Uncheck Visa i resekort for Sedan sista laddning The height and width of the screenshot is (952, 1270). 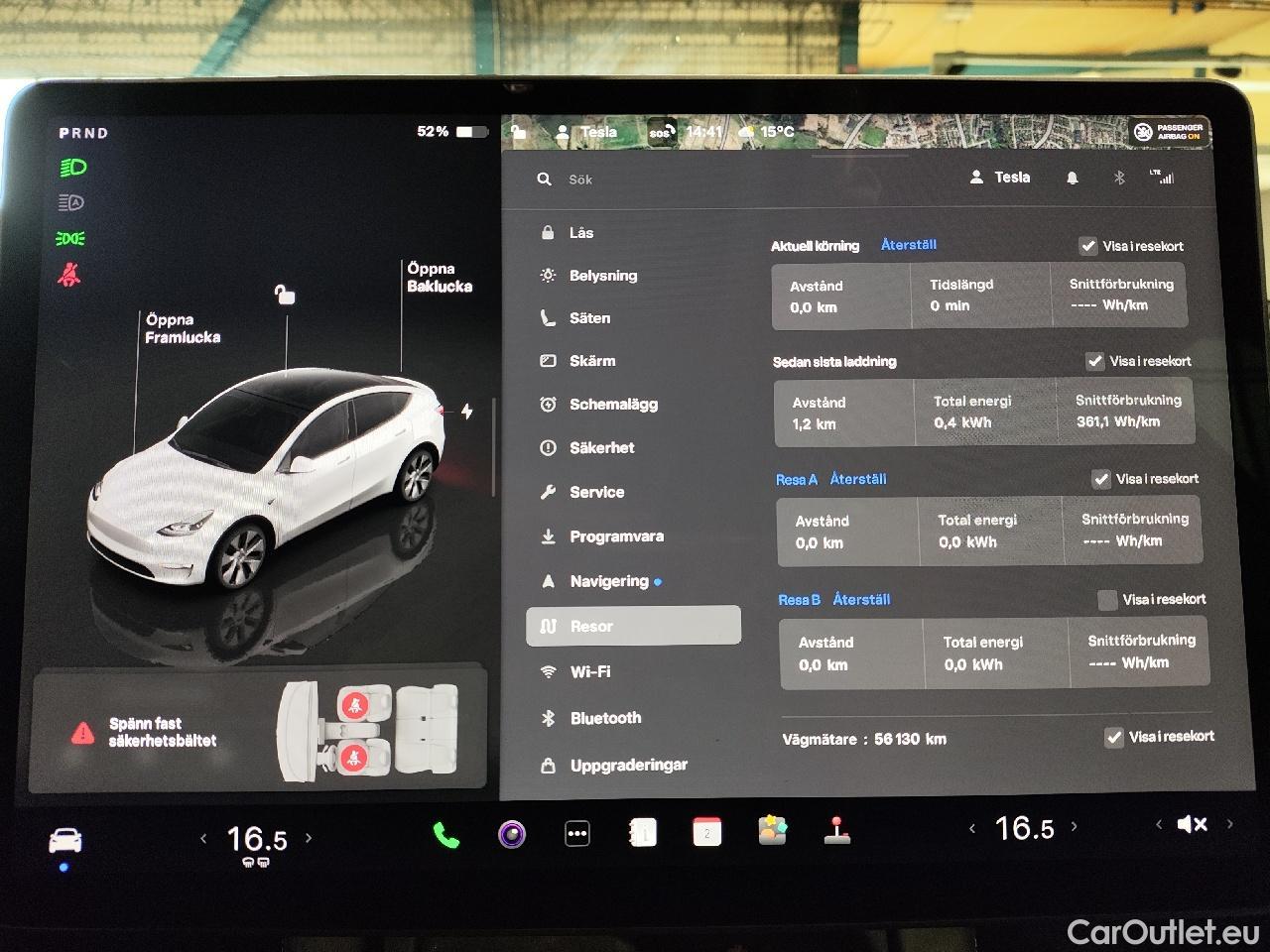[x=1095, y=361]
